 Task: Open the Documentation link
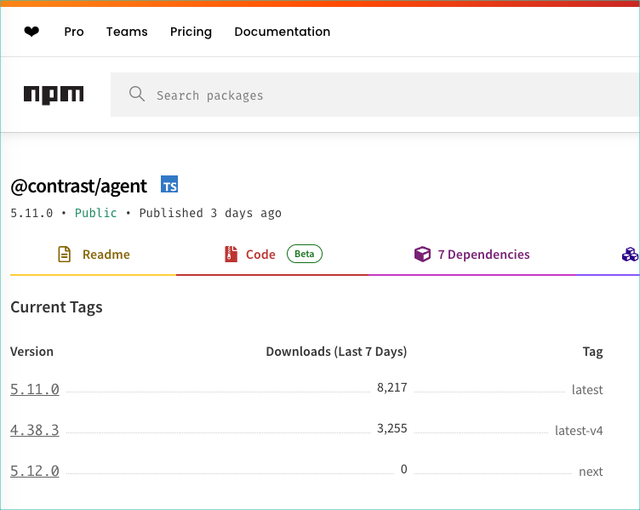[282, 32]
